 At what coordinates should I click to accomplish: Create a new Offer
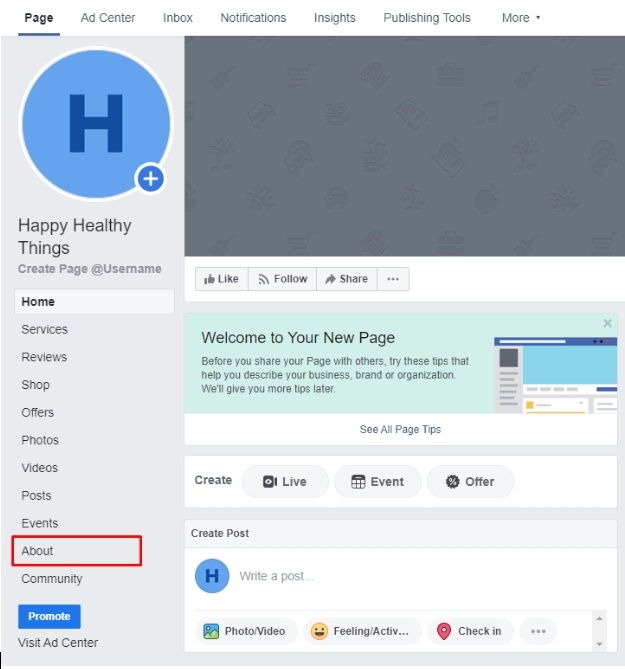pyautogui.click(x=470, y=482)
